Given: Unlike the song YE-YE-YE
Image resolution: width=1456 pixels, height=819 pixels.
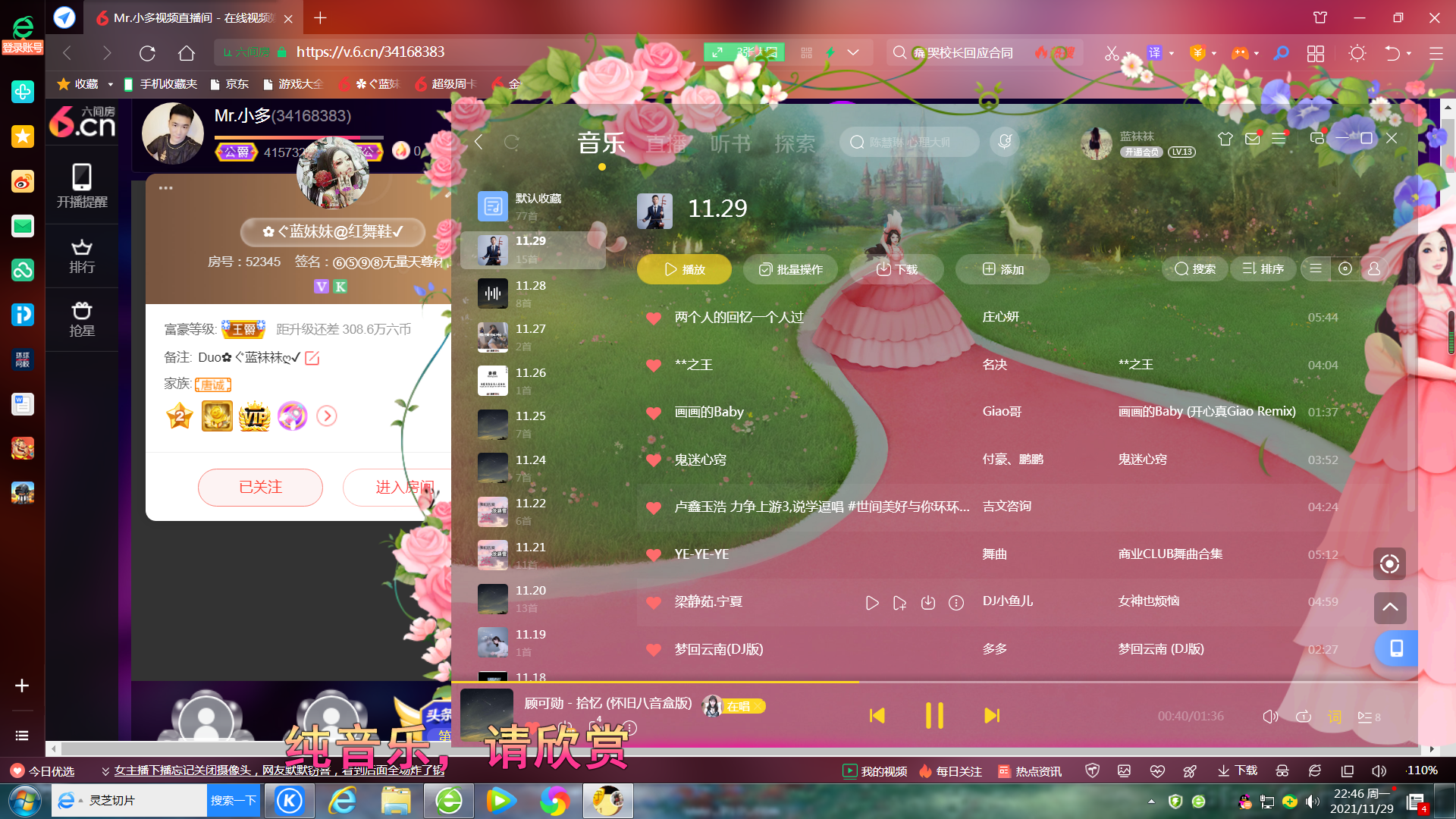Looking at the screenshot, I should pyautogui.click(x=654, y=555).
